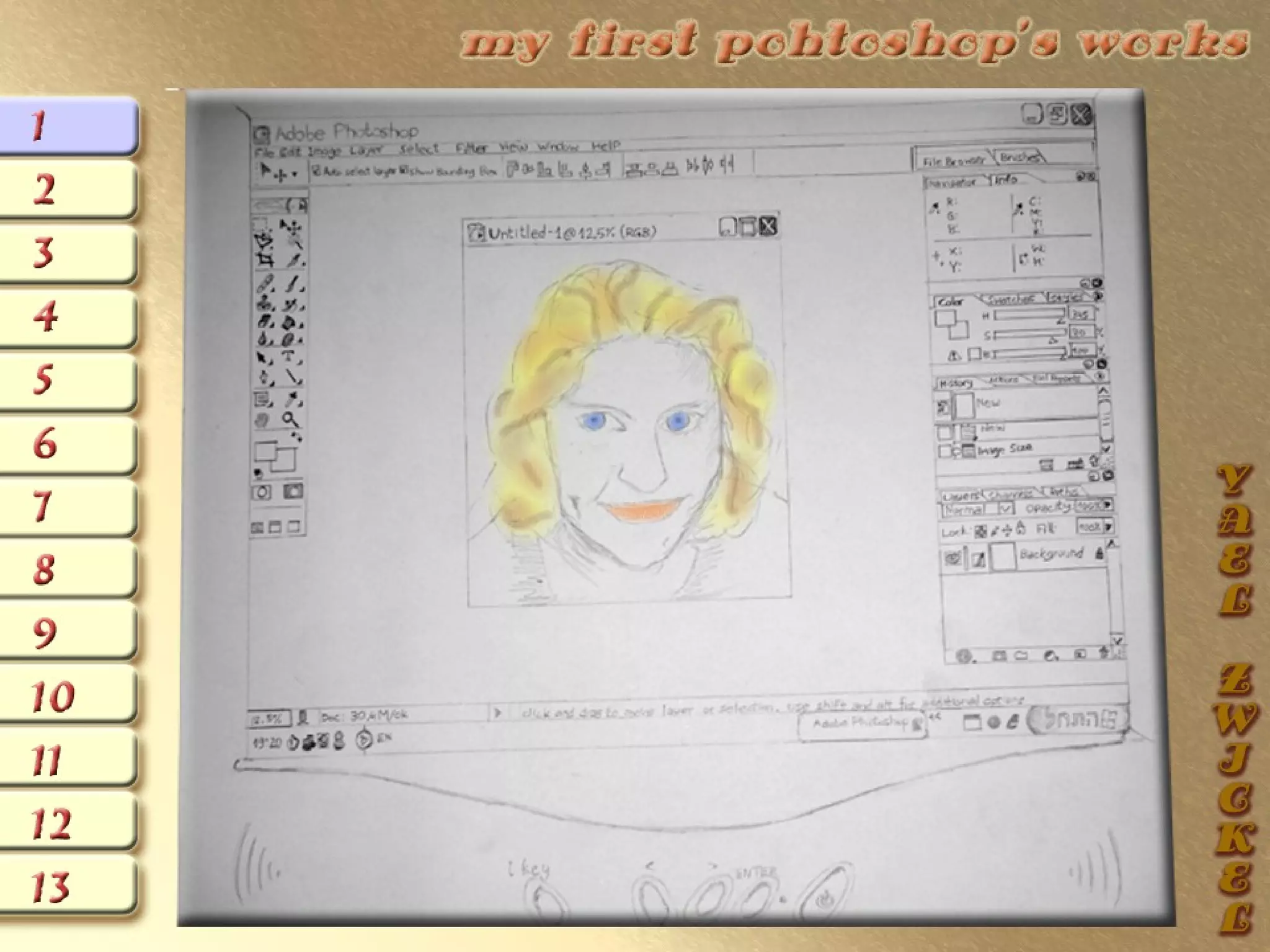
Task: Hide the Background layer eye icon
Action: tap(953, 558)
